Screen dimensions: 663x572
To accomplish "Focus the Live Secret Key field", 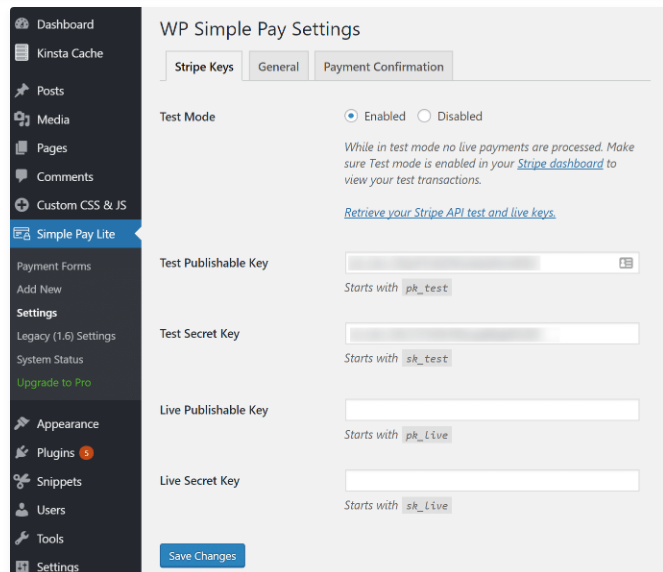I will coord(492,480).
